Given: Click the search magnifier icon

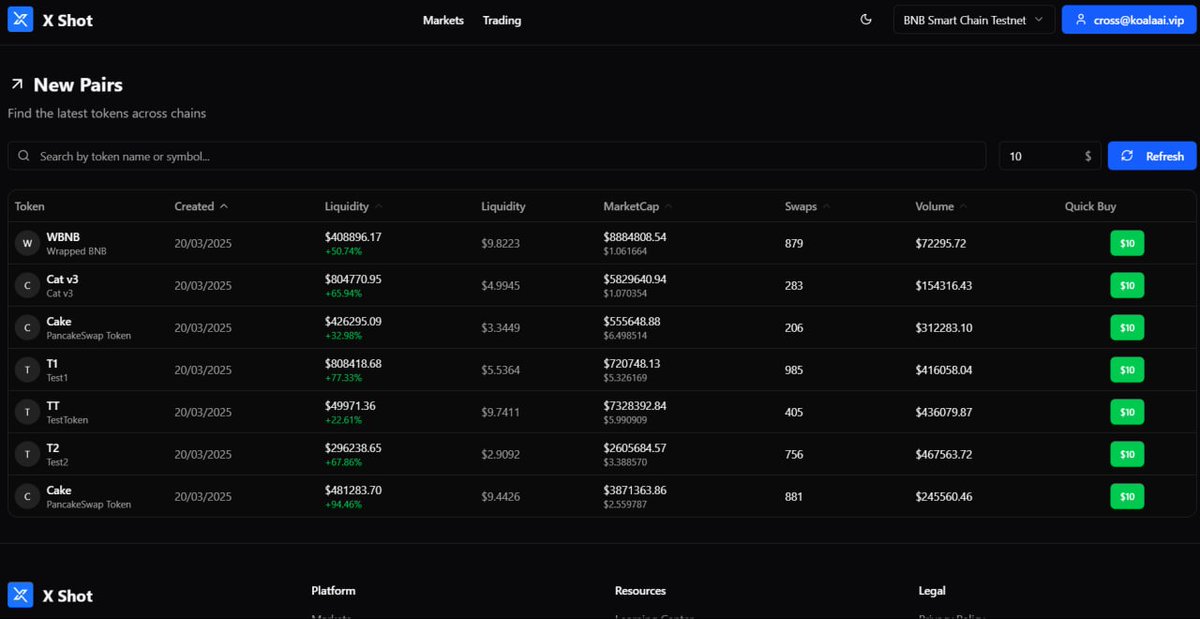Looking at the screenshot, I should click(24, 156).
